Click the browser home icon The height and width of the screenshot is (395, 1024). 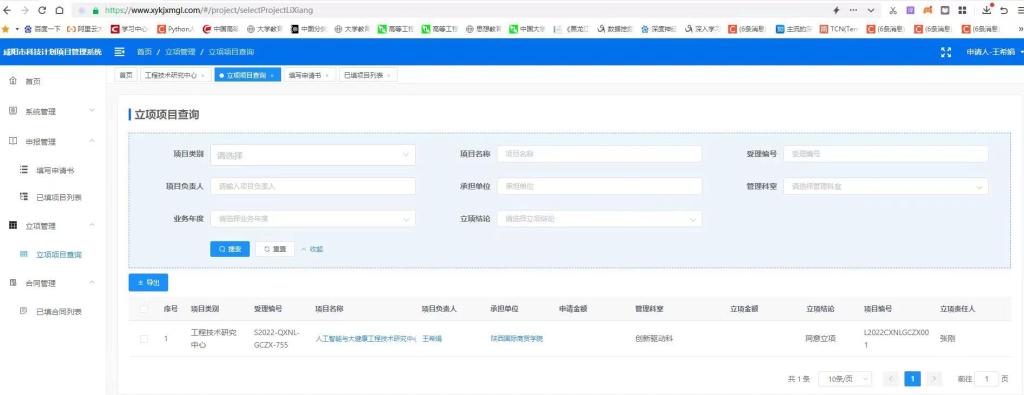[x=59, y=10]
